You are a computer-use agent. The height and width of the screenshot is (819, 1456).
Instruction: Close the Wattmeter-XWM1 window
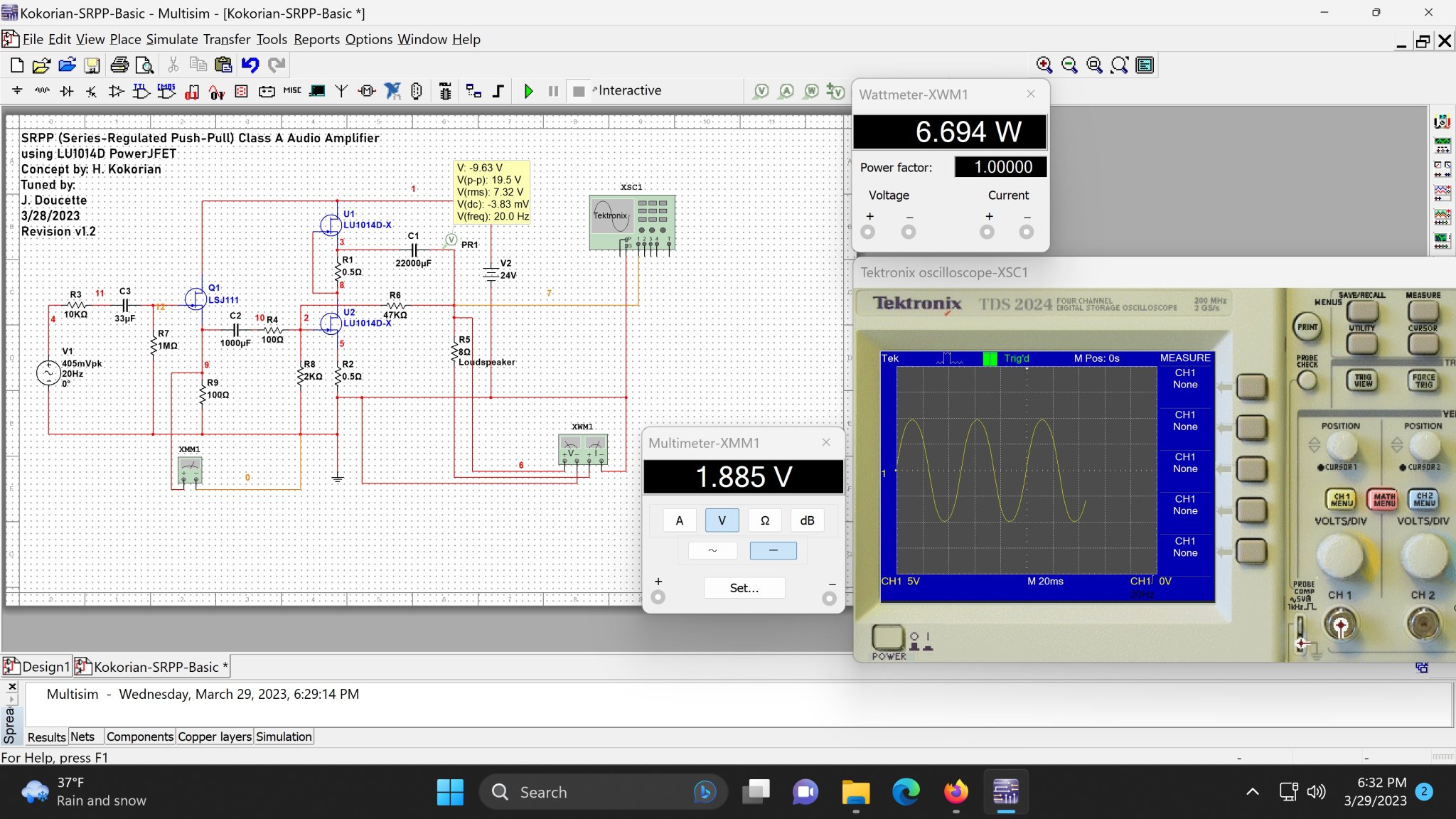point(1031,94)
